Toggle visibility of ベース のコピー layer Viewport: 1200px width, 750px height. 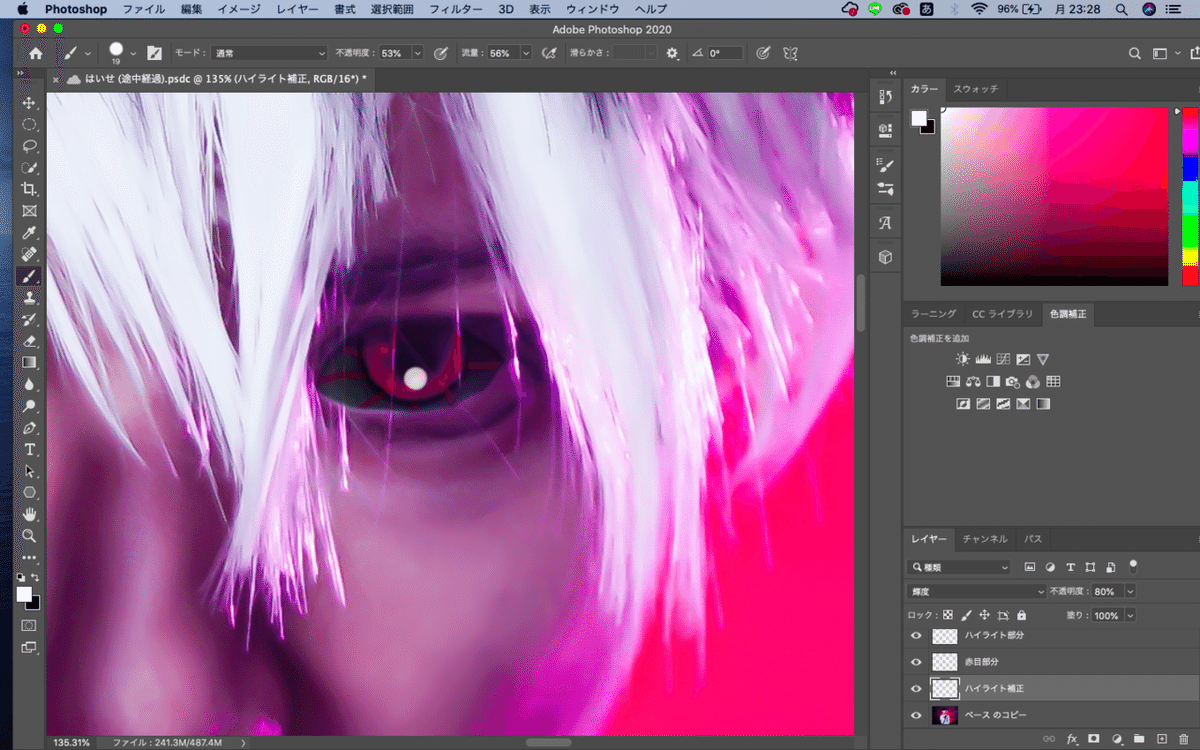click(916, 715)
